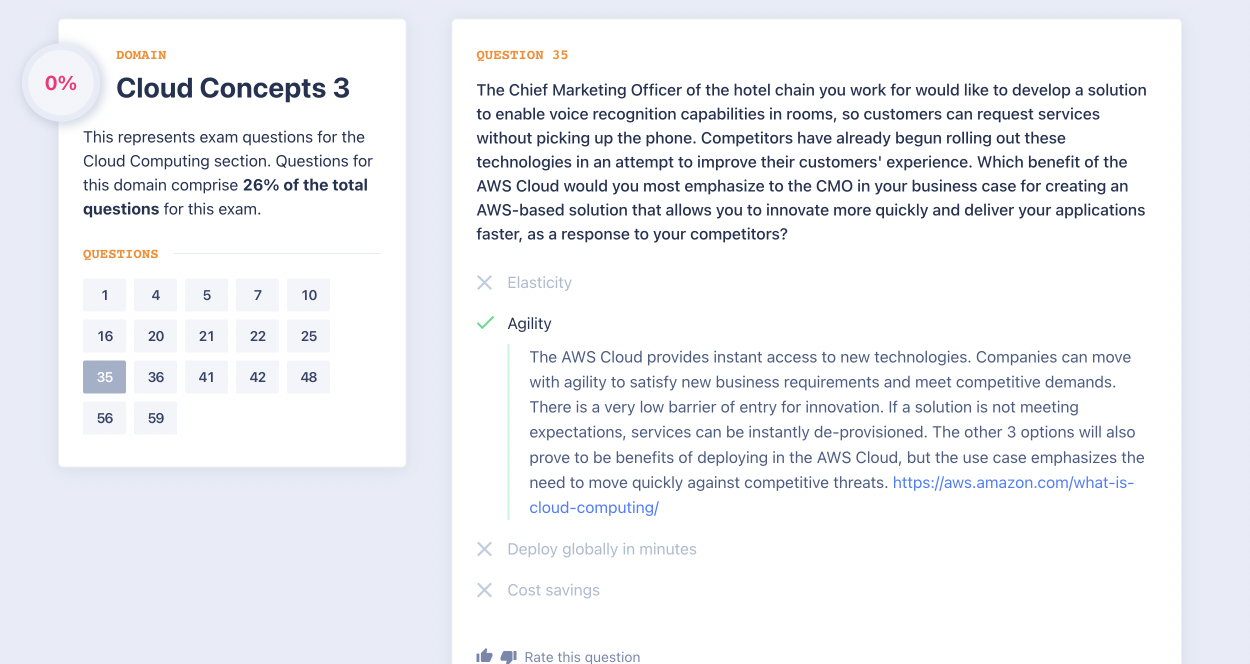Select the Elasticity answer option
This screenshot has width=1250, height=664.
539,283
